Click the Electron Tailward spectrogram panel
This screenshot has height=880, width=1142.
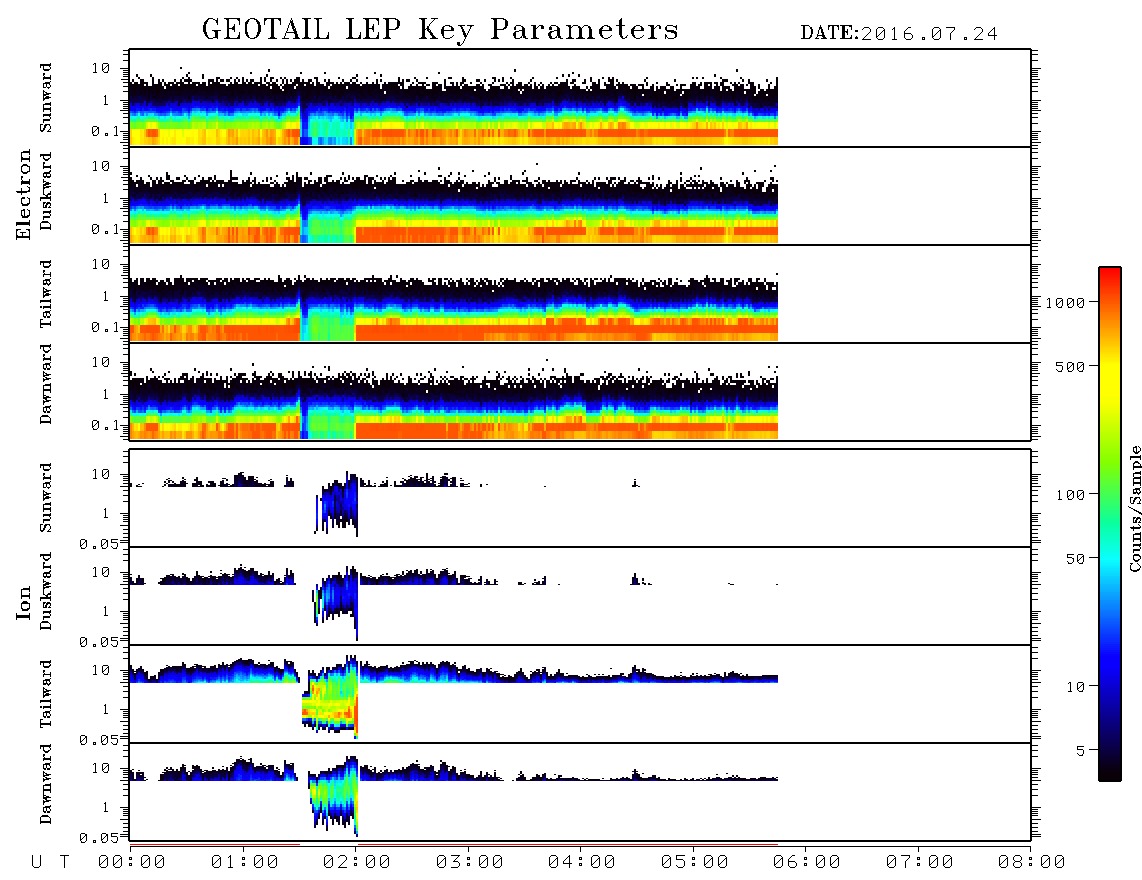(x=580, y=294)
